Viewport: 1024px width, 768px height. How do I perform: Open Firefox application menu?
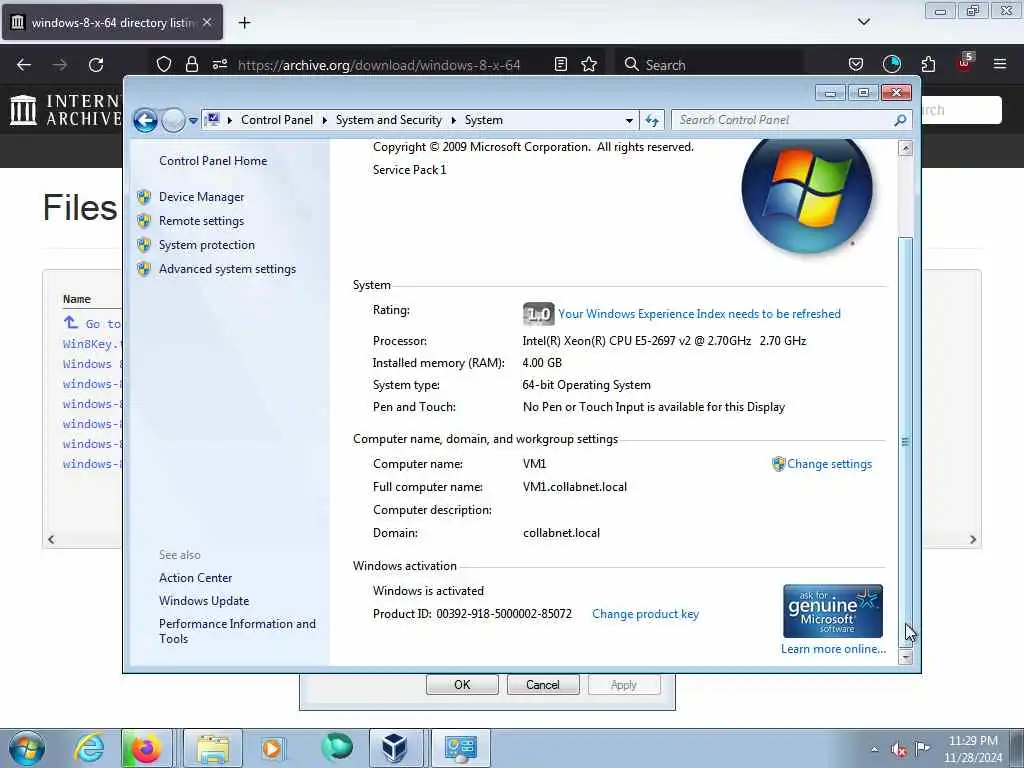tap(1000, 64)
